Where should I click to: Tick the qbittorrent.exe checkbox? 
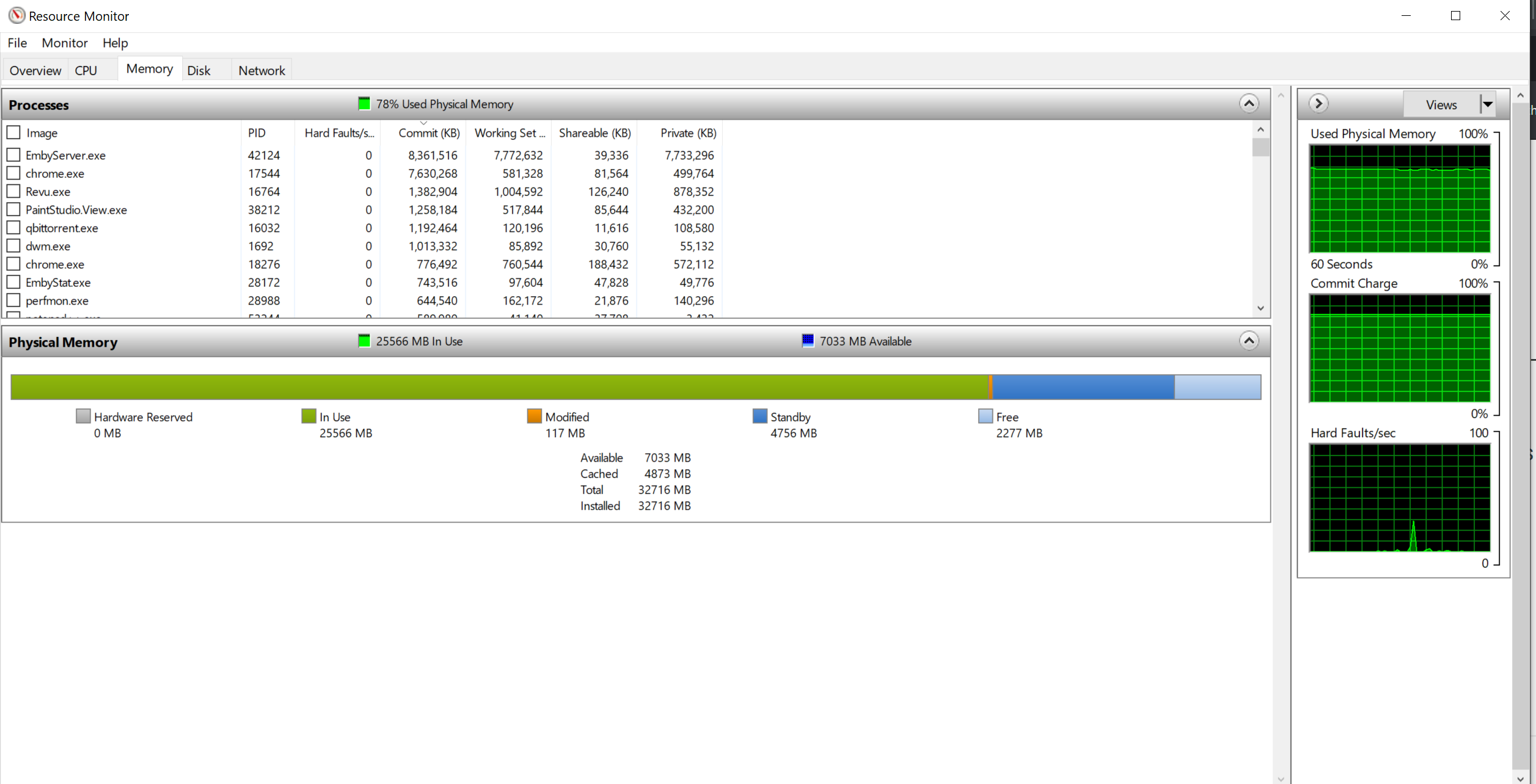13,228
